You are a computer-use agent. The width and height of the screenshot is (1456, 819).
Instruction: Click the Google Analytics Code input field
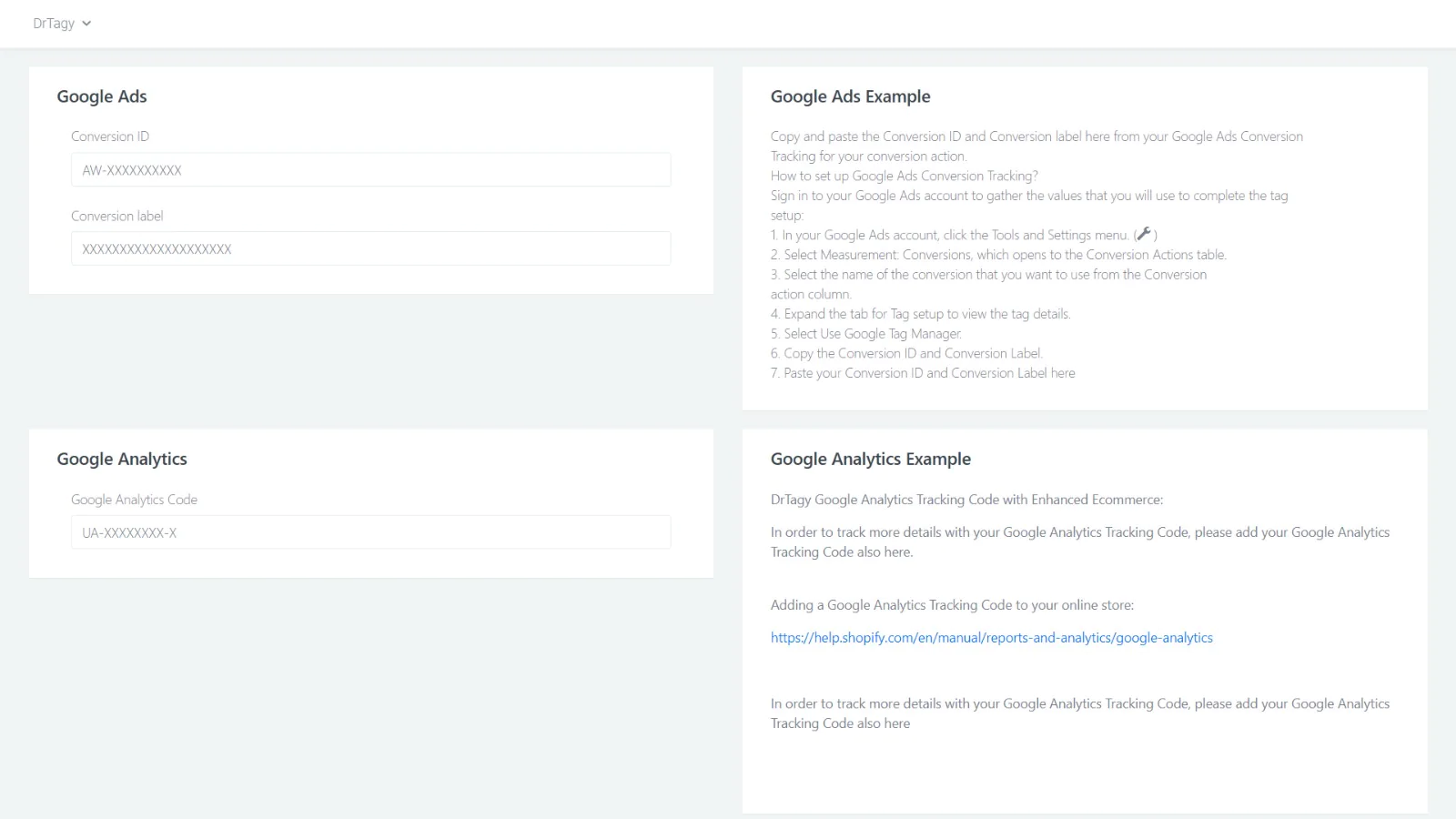tap(370, 532)
